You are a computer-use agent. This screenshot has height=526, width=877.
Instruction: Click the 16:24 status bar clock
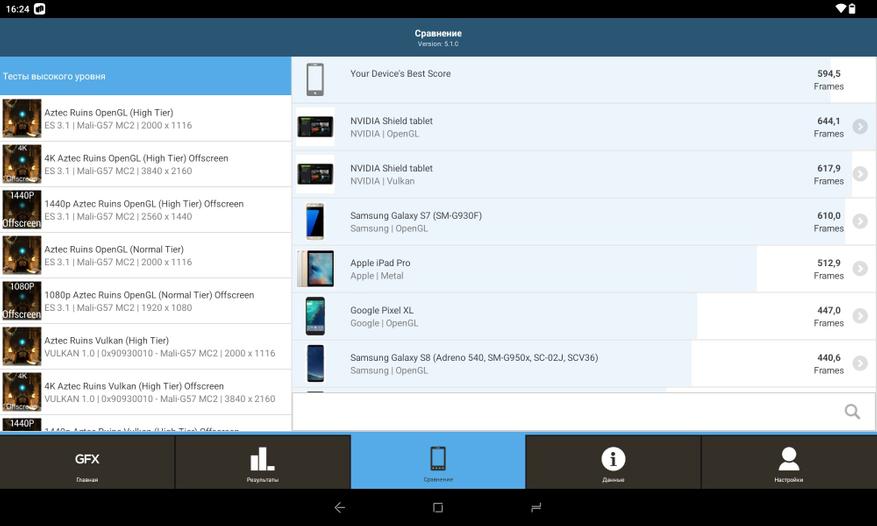click(x=17, y=9)
